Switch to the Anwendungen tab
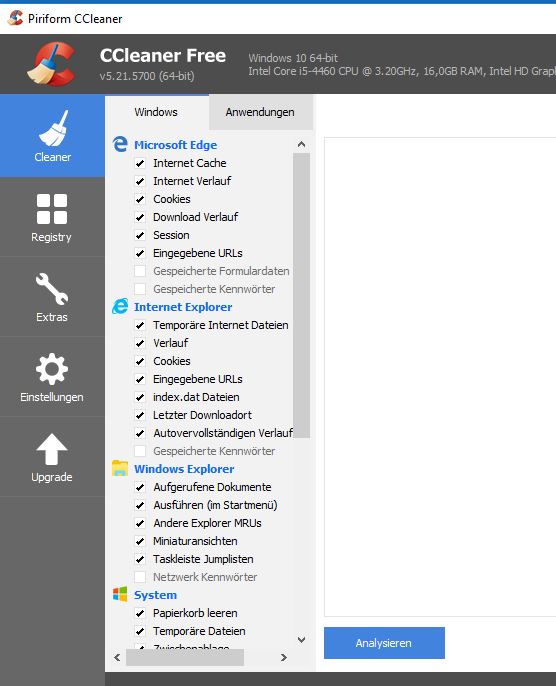 click(260, 112)
